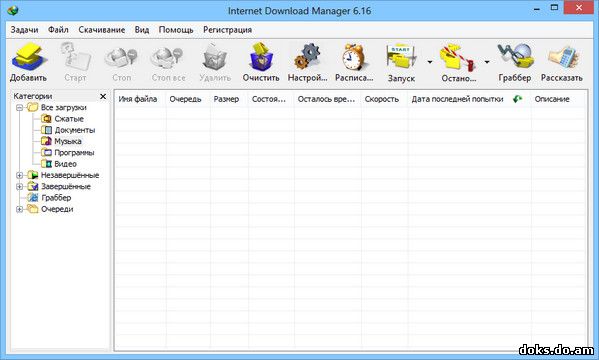Click the Документы category folder icon
The image size is (599, 360).
tap(46, 130)
